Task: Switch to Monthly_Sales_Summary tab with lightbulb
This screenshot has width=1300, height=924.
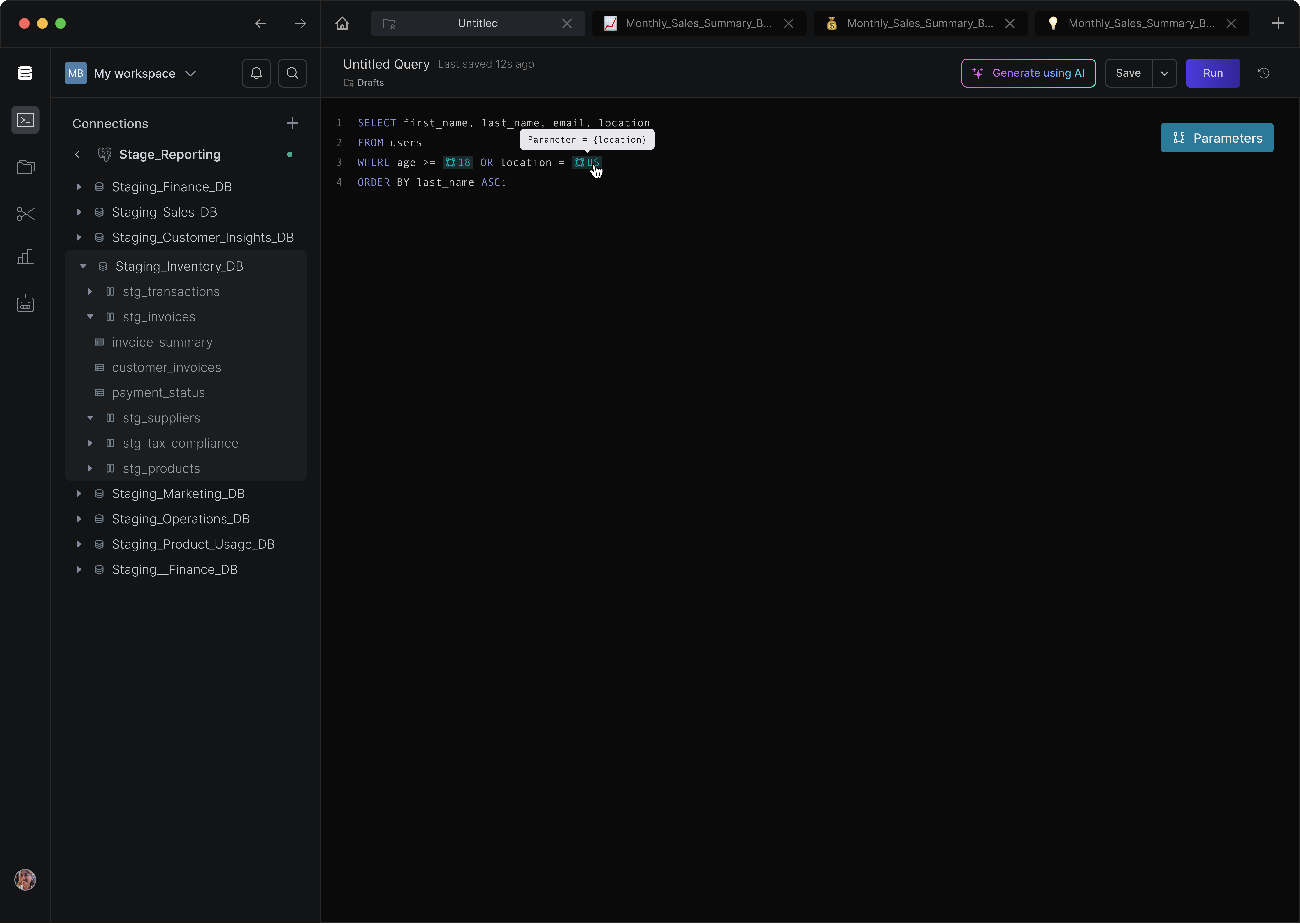Action: coord(1141,23)
